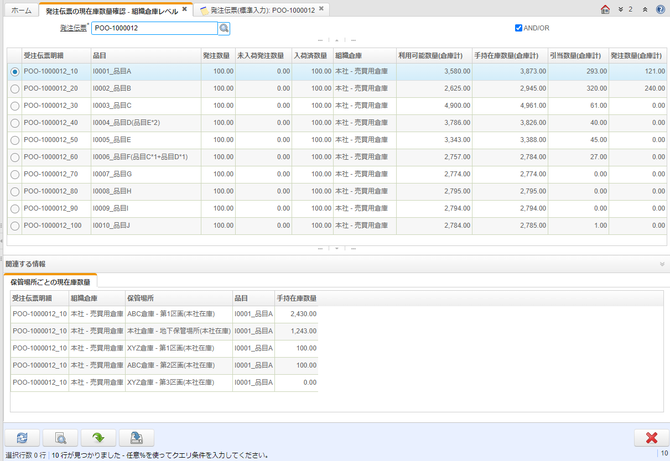Image resolution: width=670 pixels, height=461 pixels.
Task: Click the 4,961.00 on-hand quantity cell
Action: [x=510, y=106]
